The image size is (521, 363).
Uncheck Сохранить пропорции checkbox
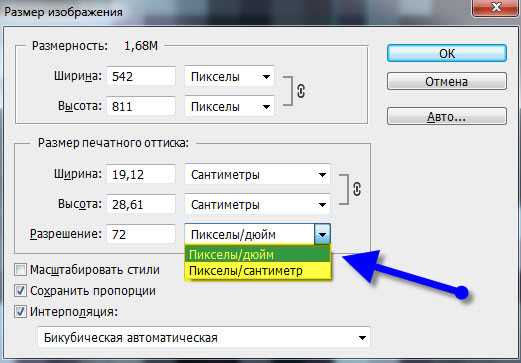[x=20, y=291]
